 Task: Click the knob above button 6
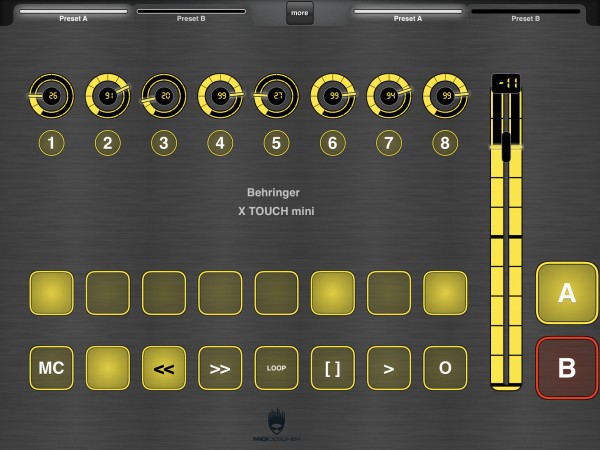pyautogui.click(x=333, y=96)
